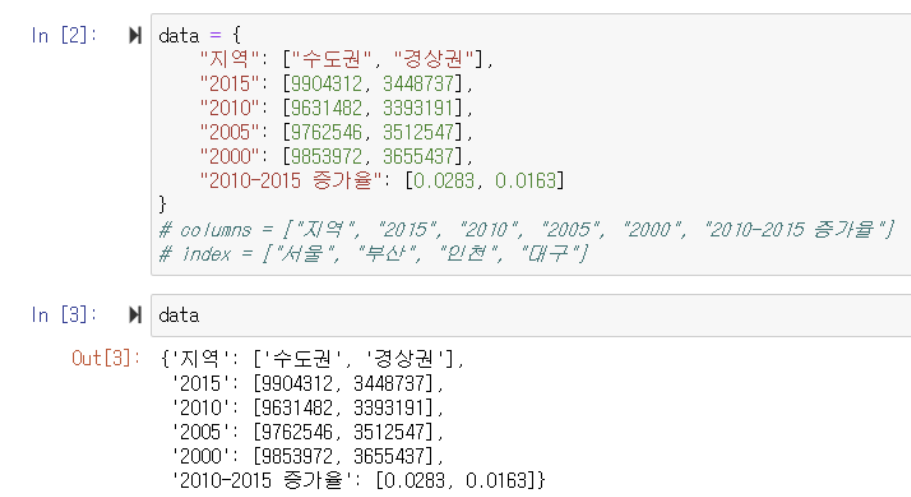Click value 9631482 in code cell
911x497 pixels.
click(x=327, y=108)
